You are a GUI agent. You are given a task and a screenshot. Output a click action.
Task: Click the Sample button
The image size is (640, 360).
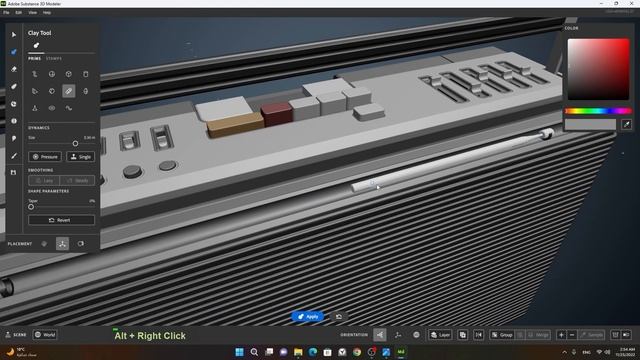[x=591, y=335]
